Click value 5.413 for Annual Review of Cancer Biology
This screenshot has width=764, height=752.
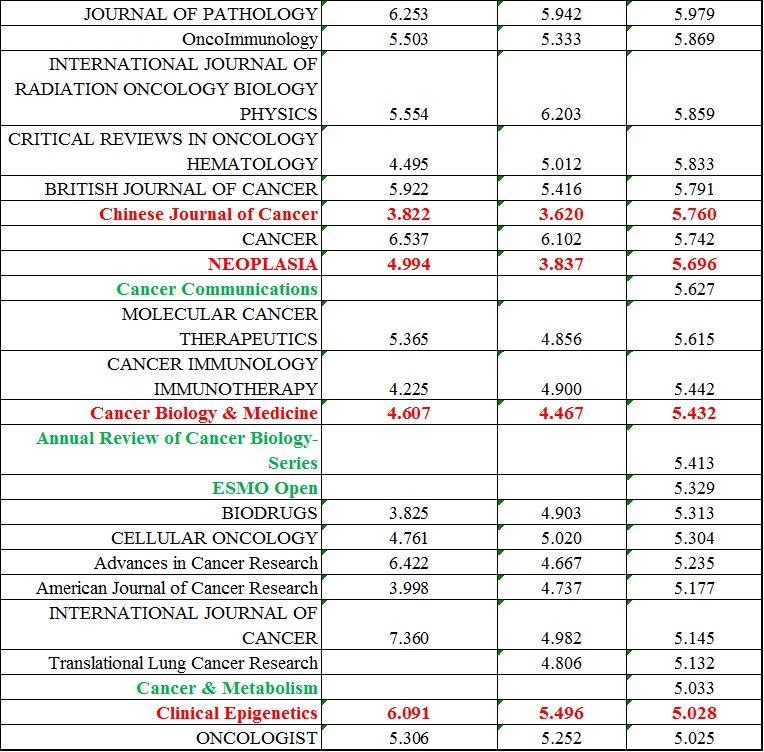coord(694,463)
